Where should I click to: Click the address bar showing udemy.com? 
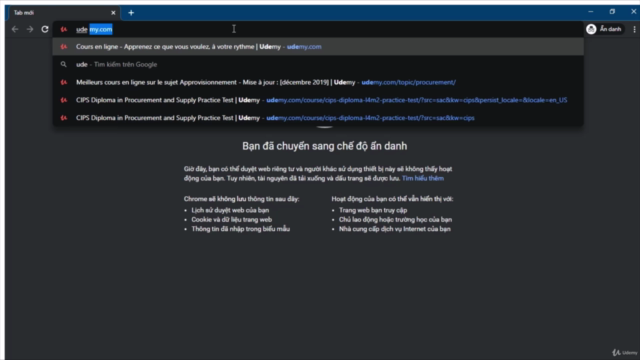[x=318, y=29]
